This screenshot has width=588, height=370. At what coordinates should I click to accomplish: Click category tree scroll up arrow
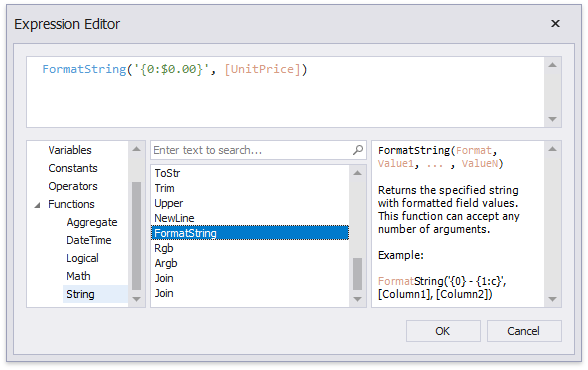(x=136, y=149)
